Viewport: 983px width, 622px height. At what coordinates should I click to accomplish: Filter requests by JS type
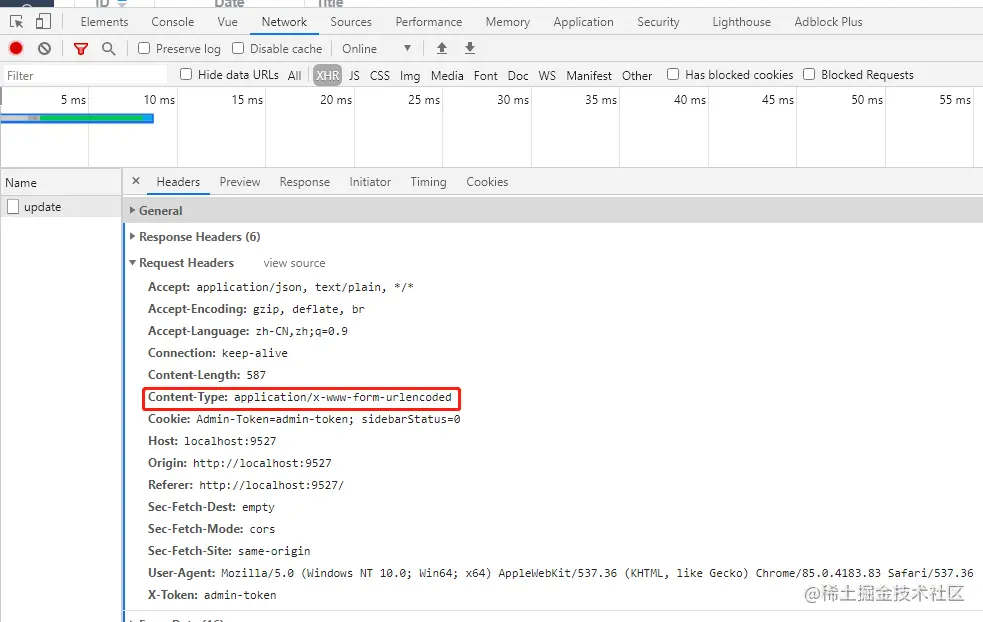tap(354, 75)
